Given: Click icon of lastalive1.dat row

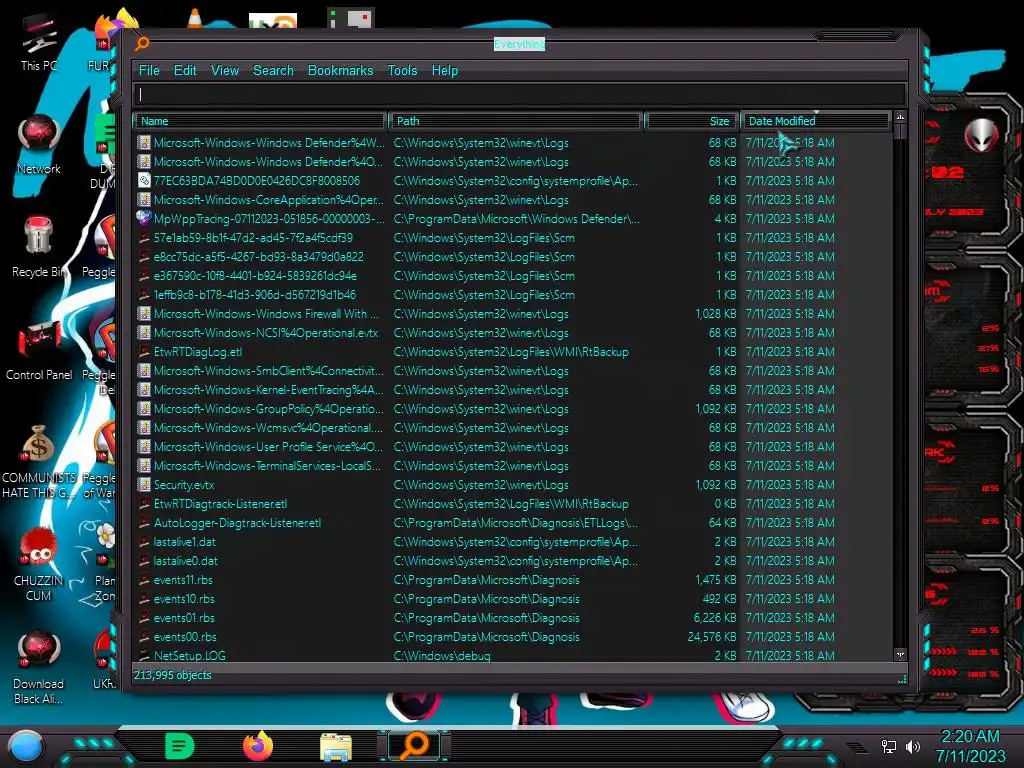Looking at the screenshot, I should click(x=144, y=541).
